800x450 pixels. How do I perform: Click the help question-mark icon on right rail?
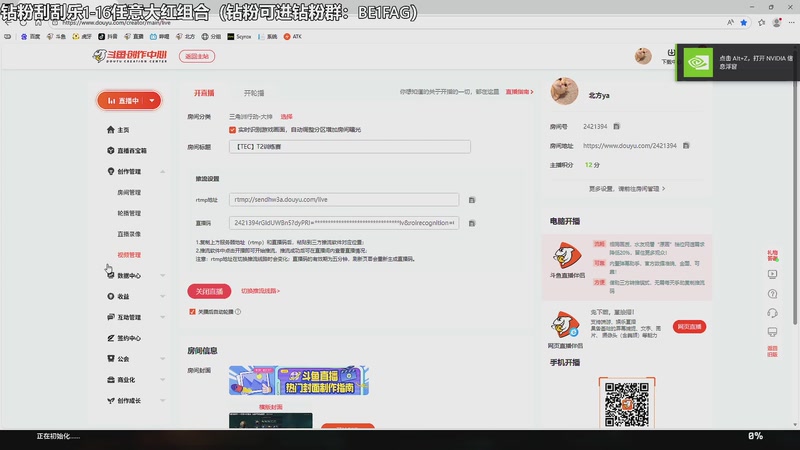pos(772,294)
